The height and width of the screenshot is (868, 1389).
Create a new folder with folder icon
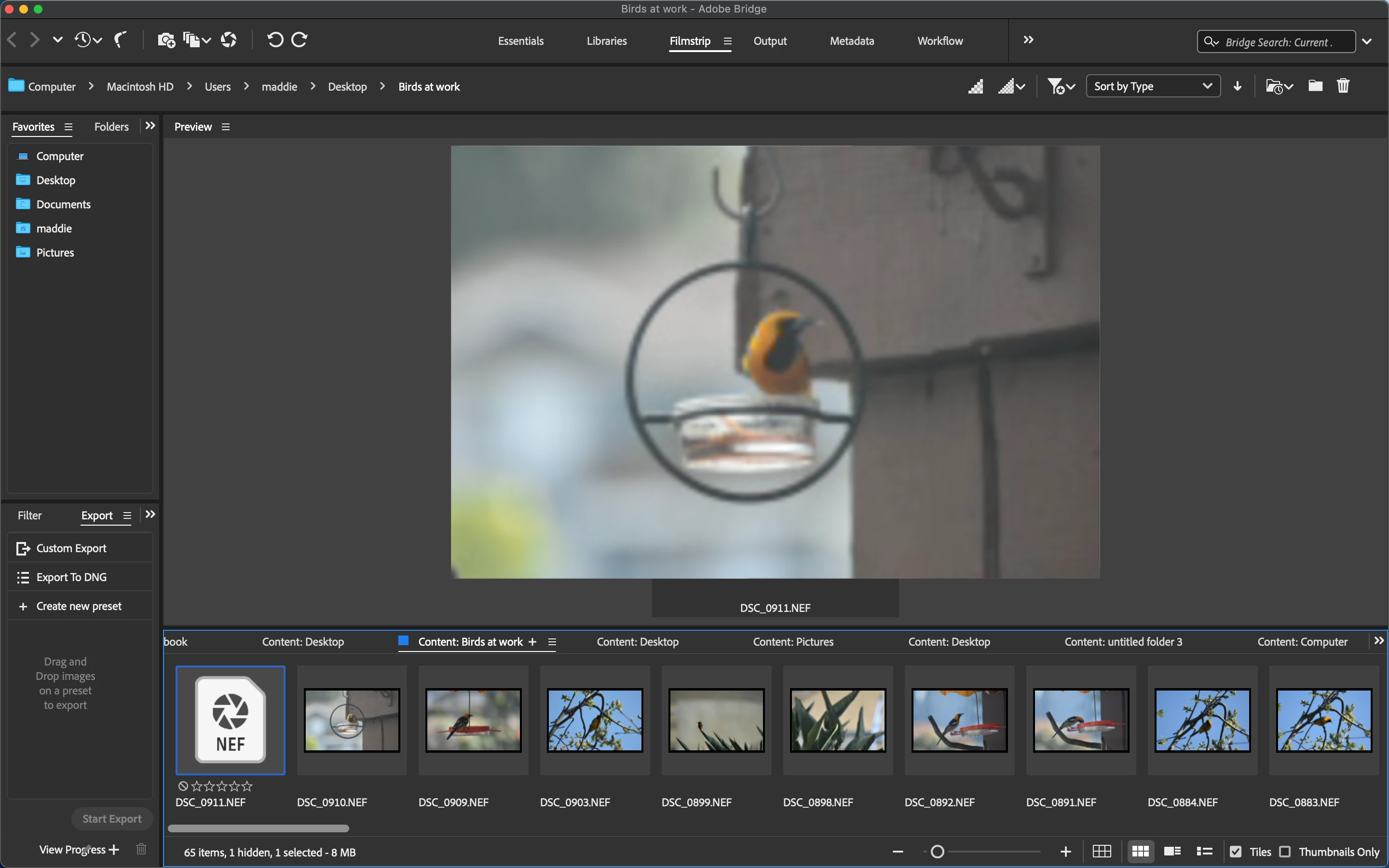[1315, 86]
